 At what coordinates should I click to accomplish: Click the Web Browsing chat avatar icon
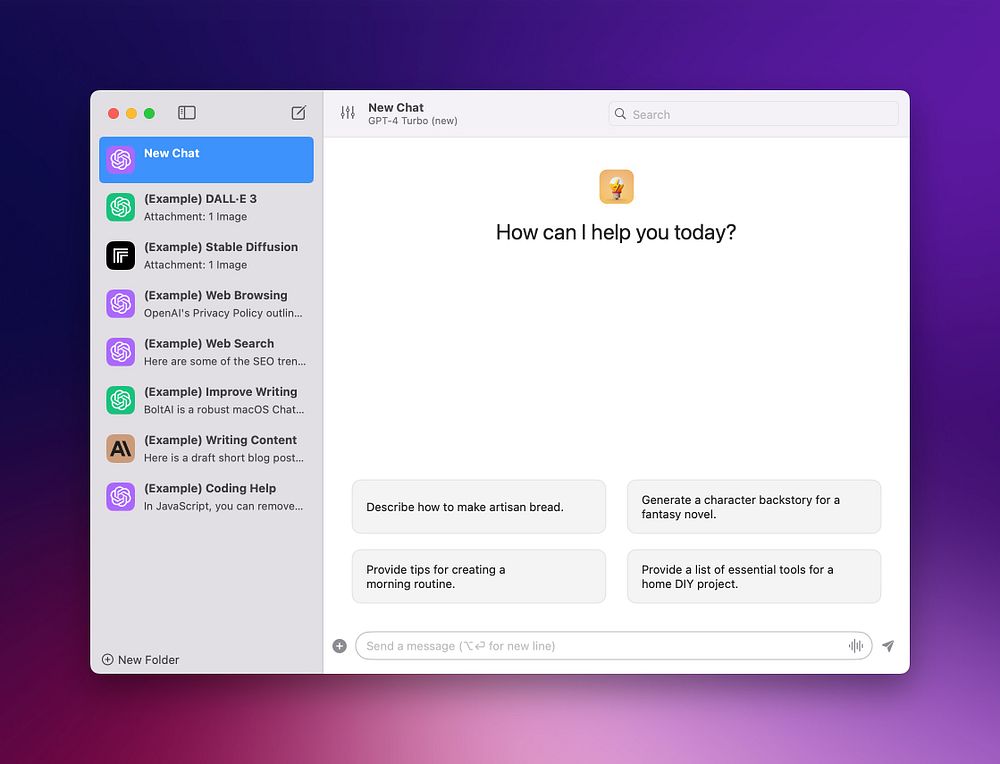(121, 304)
